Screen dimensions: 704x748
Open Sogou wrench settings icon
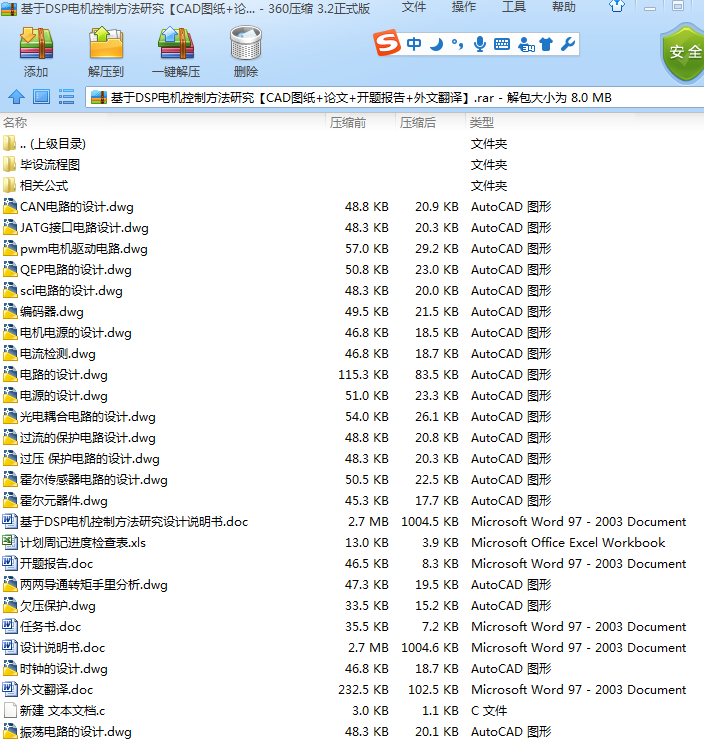click(568, 44)
